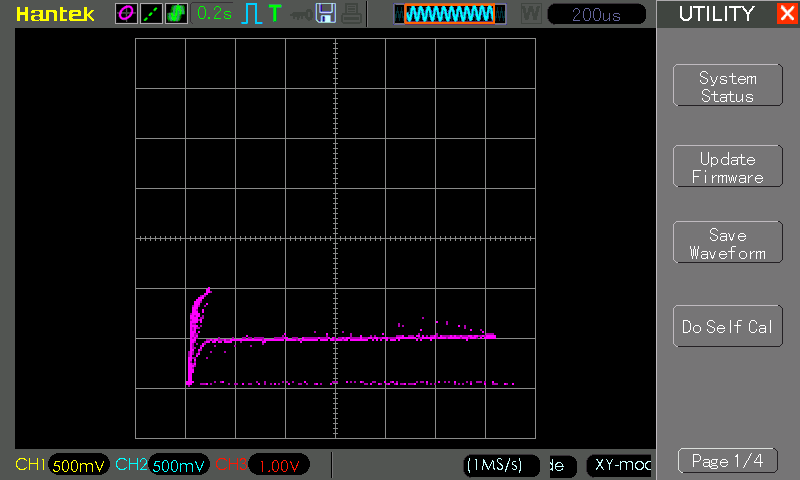Click the green persistence waveform icon
The image size is (800, 480).
pos(176,13)
